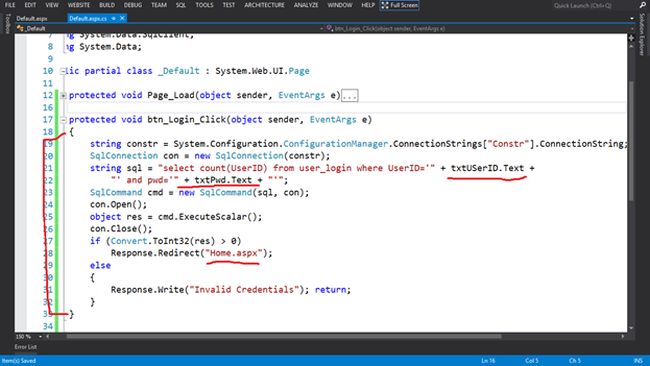The width and height of the screenshot is (650, 366).
Task: Click the 'else' keyword
Action: click(x=100, y=266)
